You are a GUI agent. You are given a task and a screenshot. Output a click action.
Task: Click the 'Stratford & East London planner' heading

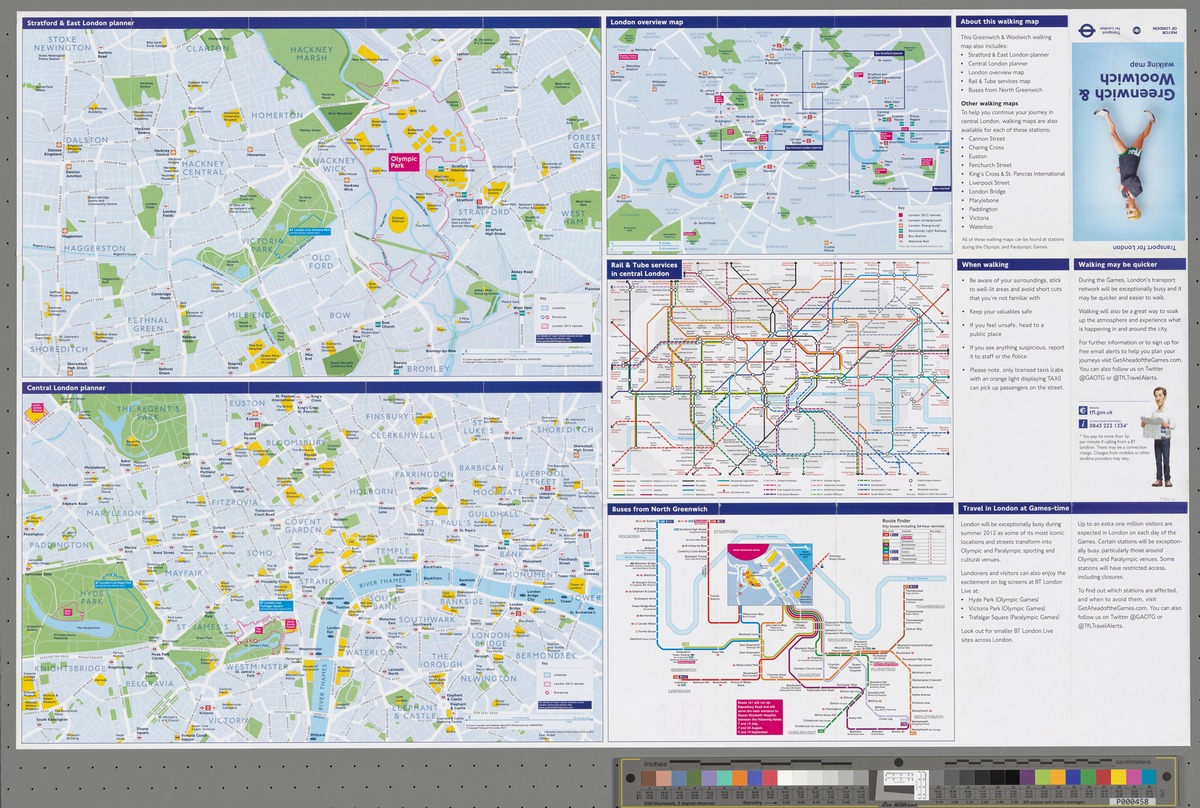pos(80,21)
